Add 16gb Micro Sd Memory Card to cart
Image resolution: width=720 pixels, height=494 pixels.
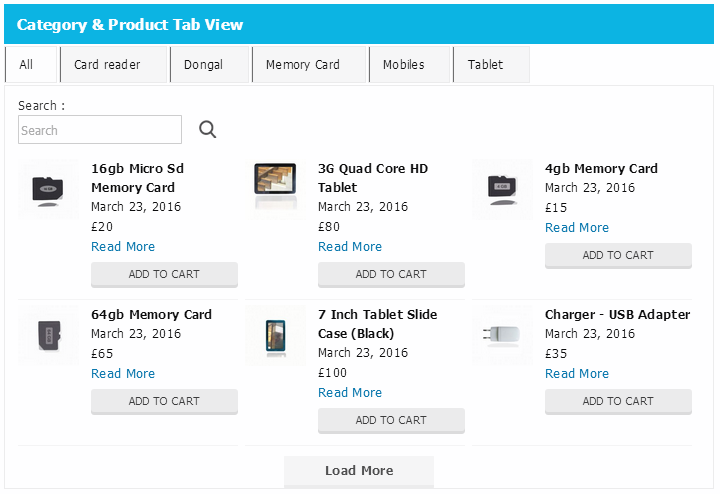pos(164,274)
